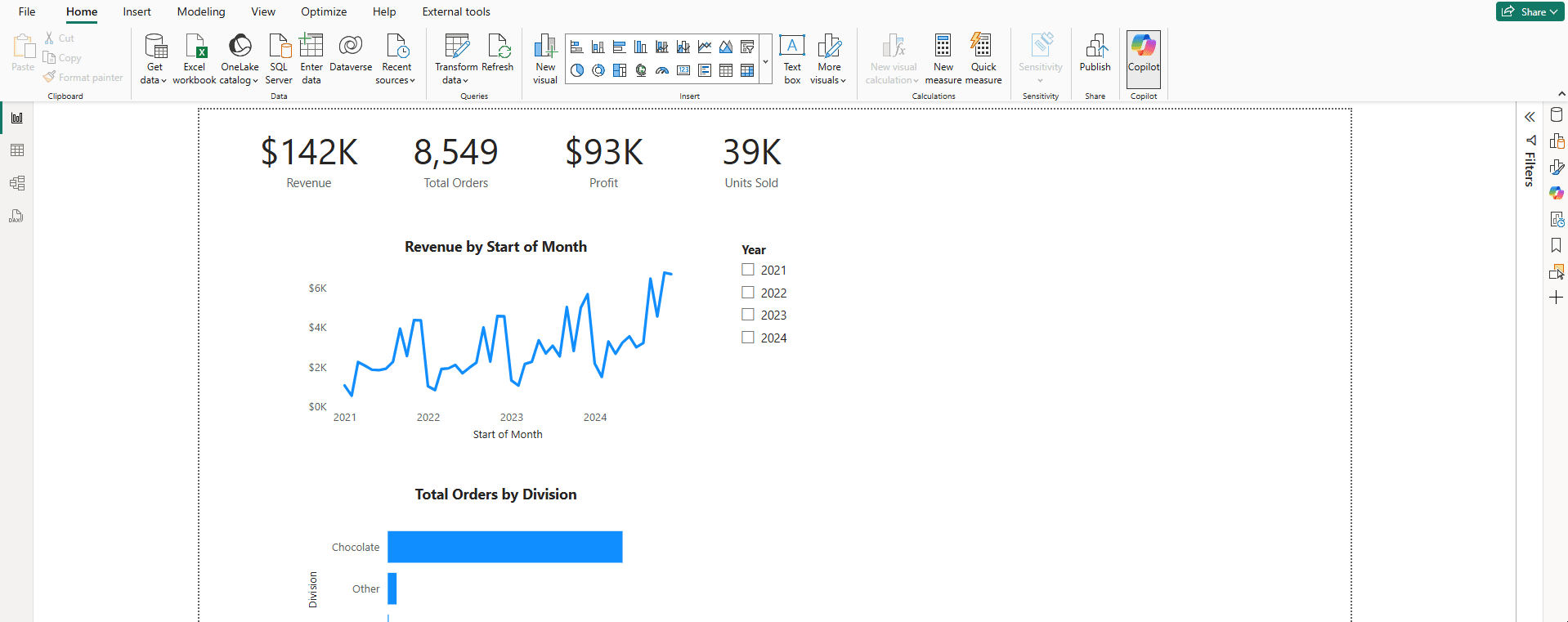The image size is (1568, 622).
Task: Click the Publish button
Action: [1095, 54]
